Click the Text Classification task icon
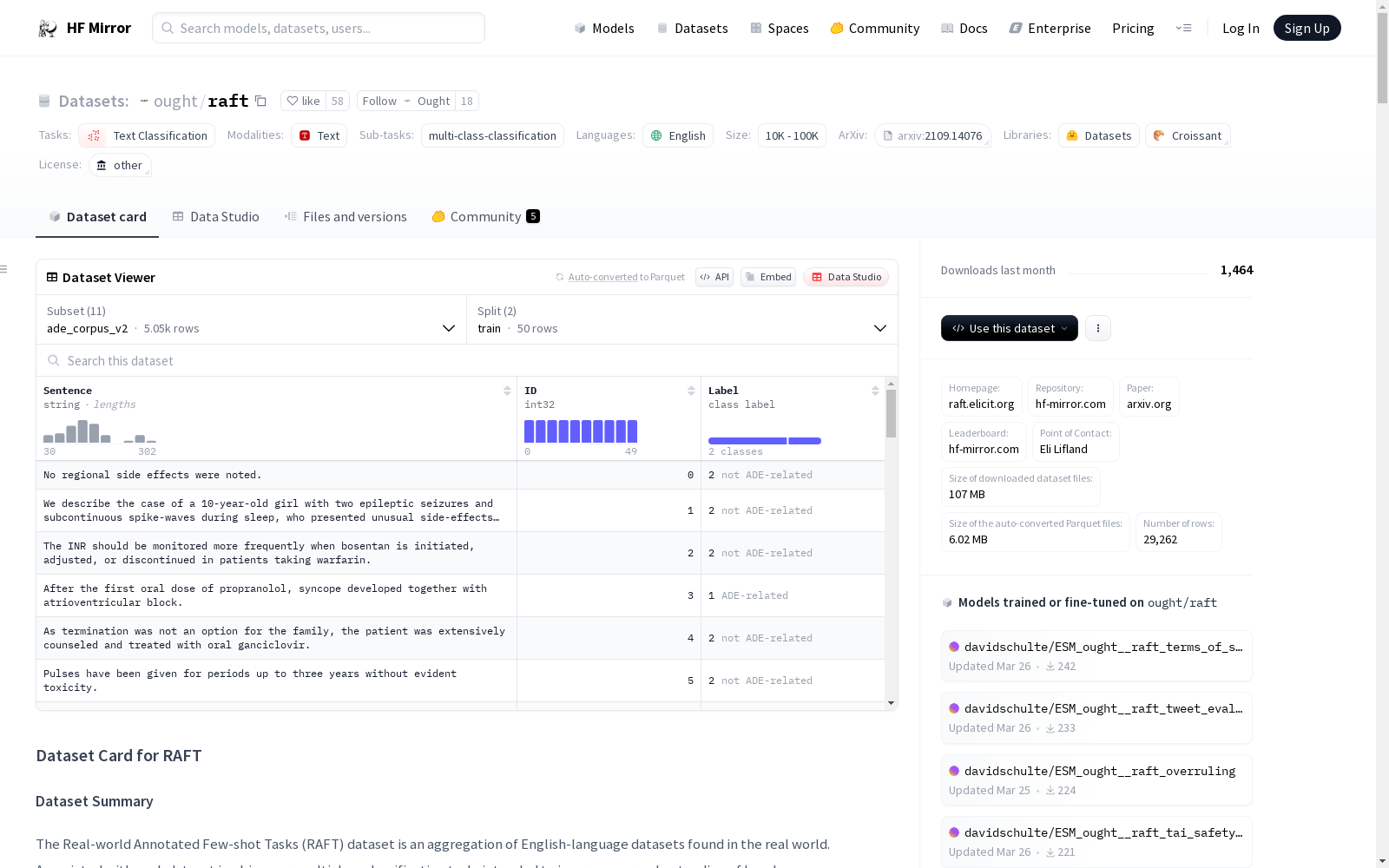 pyautogui.click(x=94, y=135)
